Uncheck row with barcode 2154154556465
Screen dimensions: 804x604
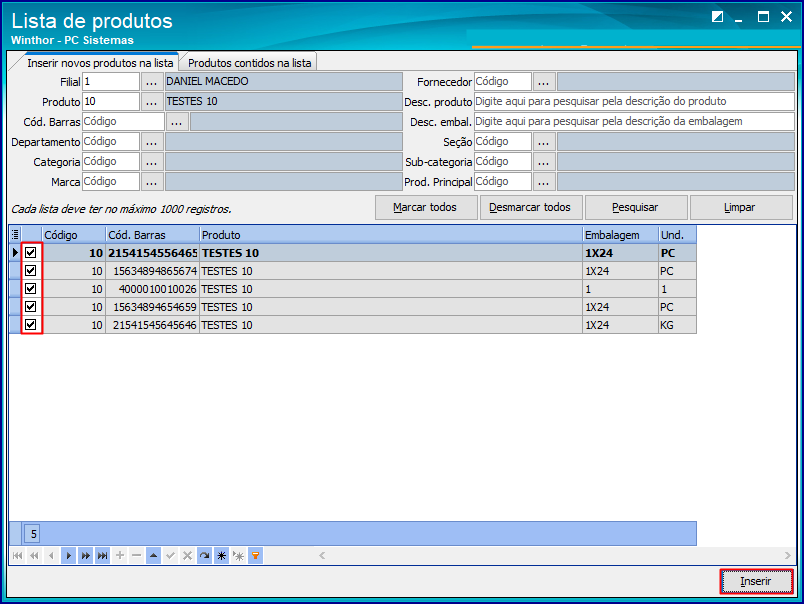[31, 252]
